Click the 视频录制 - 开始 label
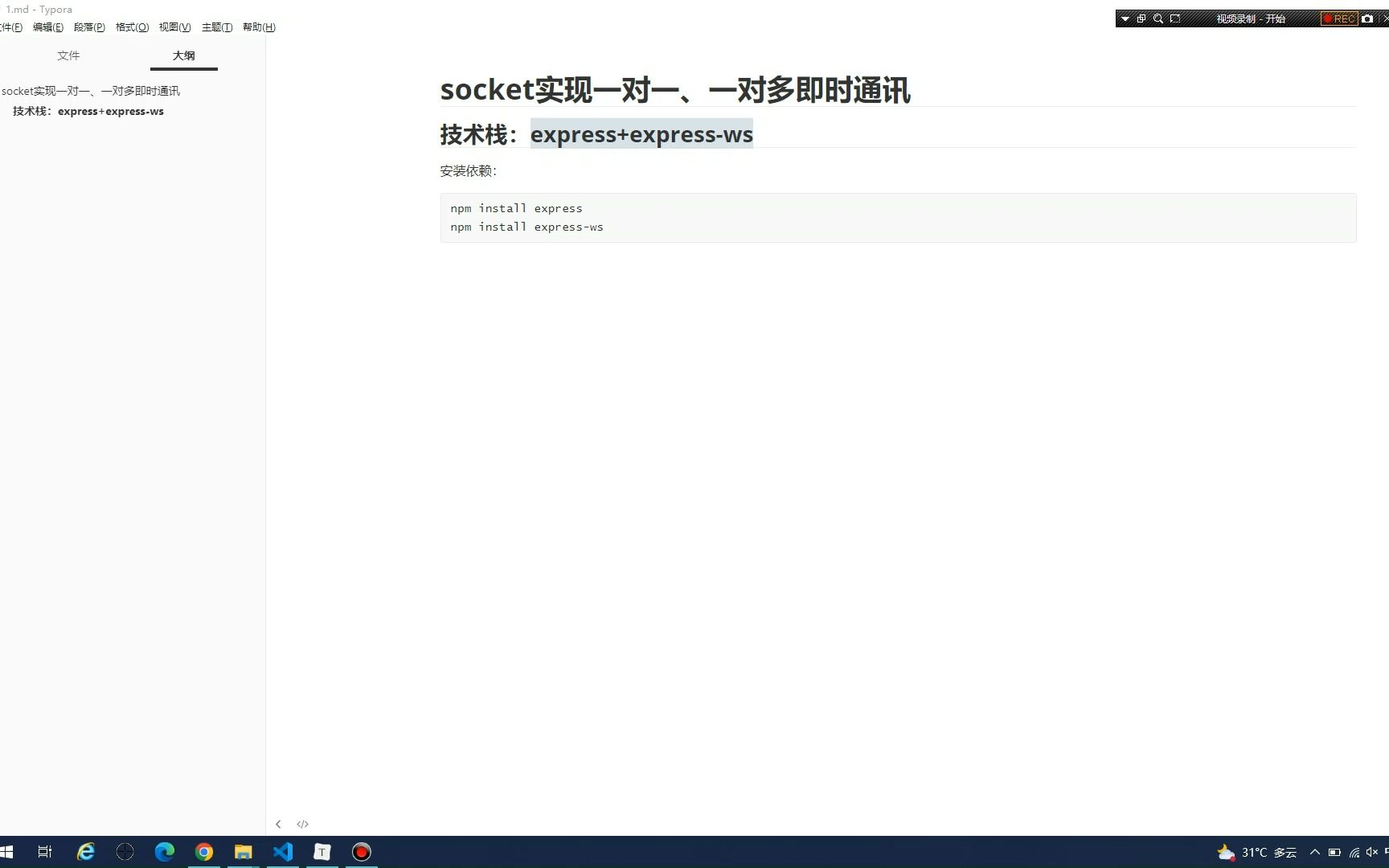Image resolution: width=1389 pixels, height=868 pixels. coord(1251,18)
